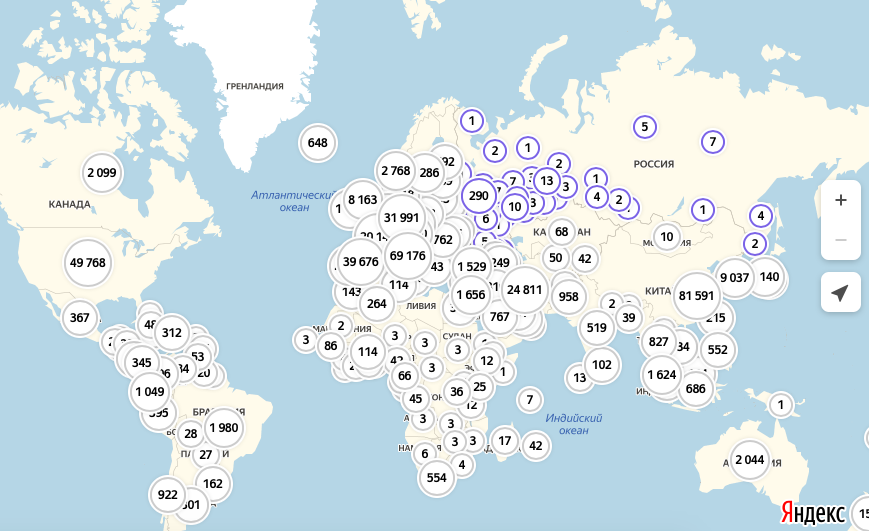Select the 648 cluster near Greenland
This screenshot has width=869, height=531.
[317, 143]
